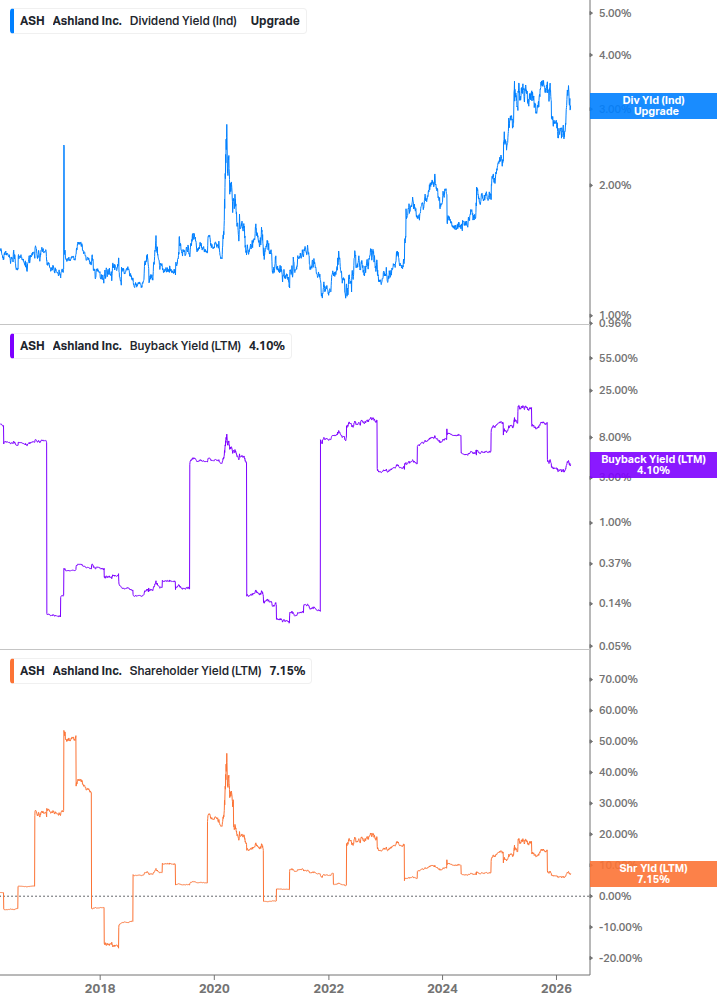Click the purple Buyback Yield series color bar

tap(12, 346)
